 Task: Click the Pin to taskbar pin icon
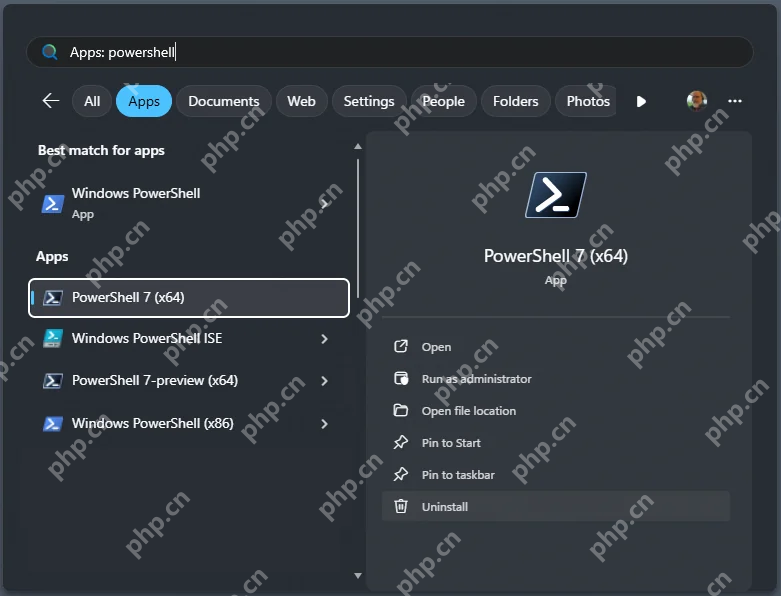click(401, 474)
